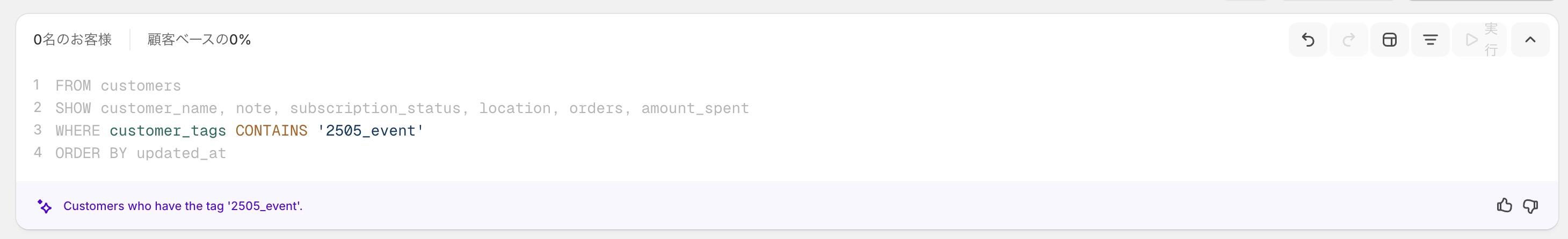
Task: Click the SHOW customer_name query line
Action: pos(402,108)
